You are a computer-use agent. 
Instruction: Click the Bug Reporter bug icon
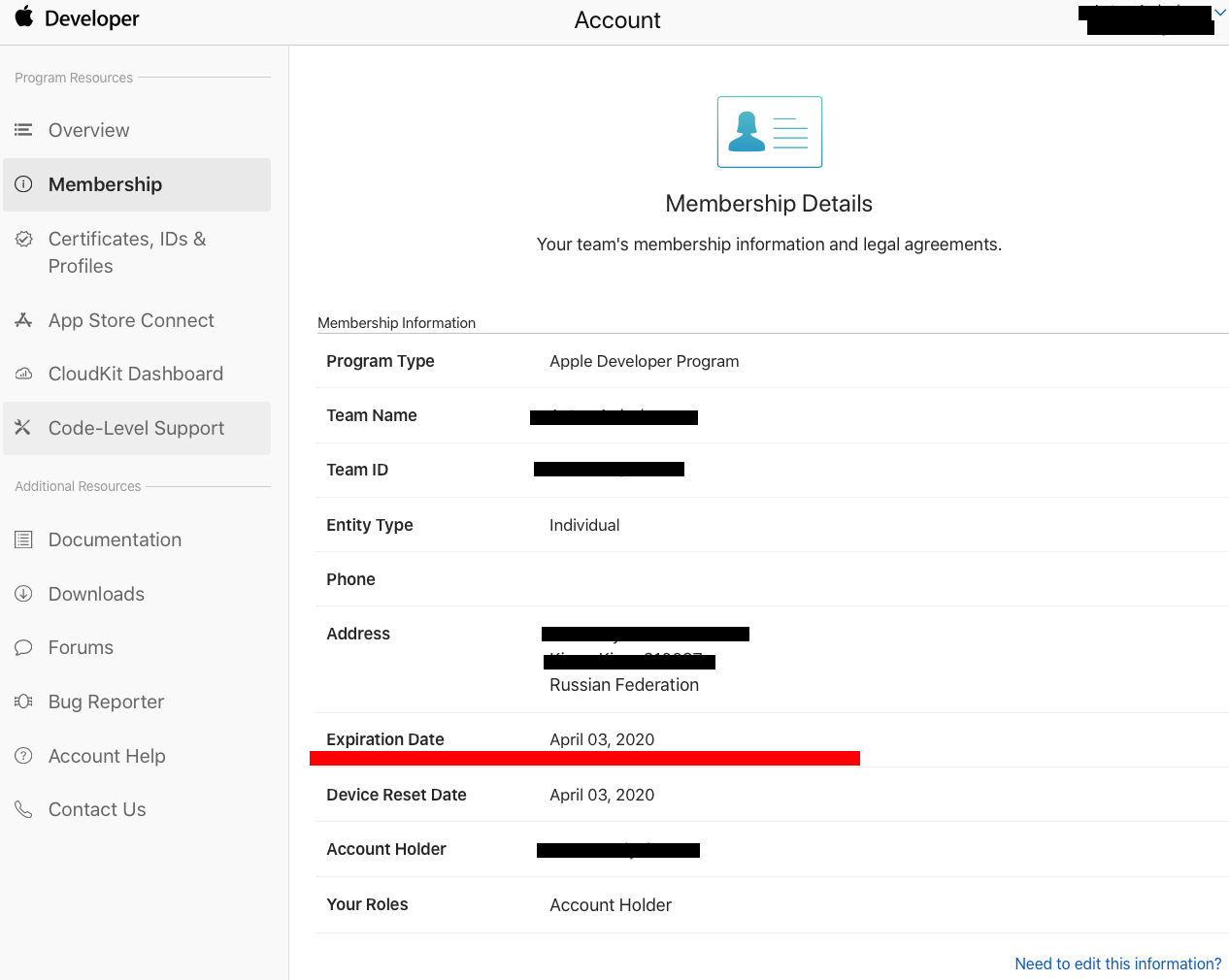click(x=23, y=702)
